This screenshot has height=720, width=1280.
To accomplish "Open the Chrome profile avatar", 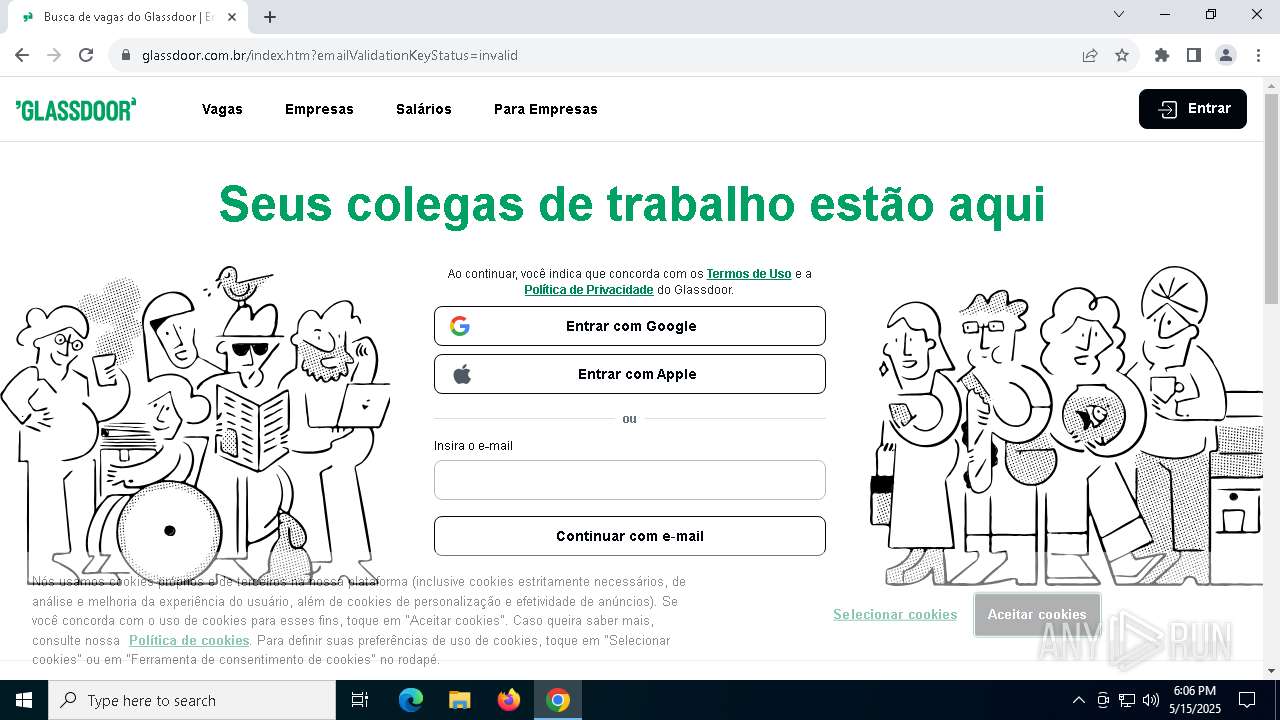I will coord(1226,55).
